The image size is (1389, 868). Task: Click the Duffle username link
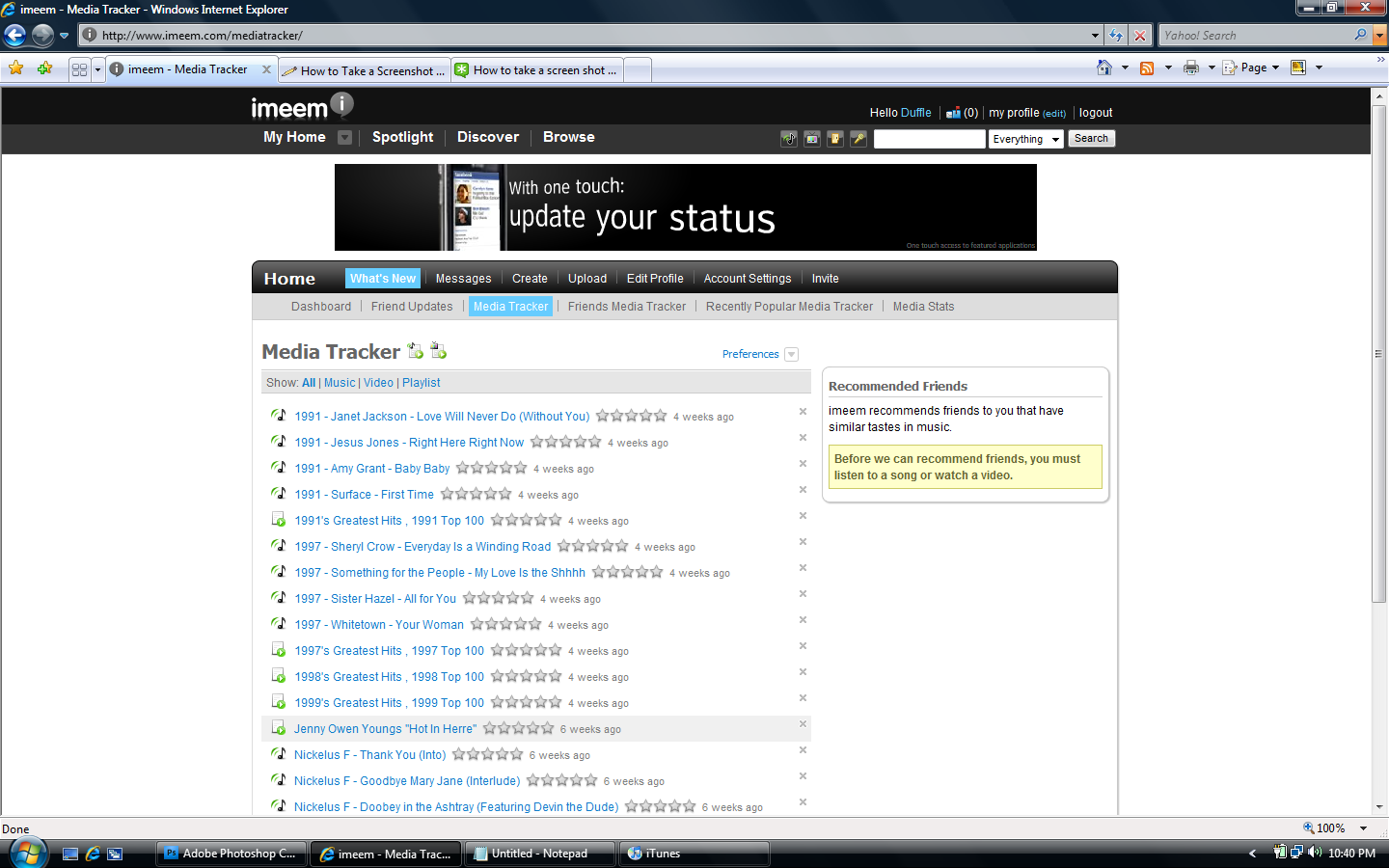(916, 113)
